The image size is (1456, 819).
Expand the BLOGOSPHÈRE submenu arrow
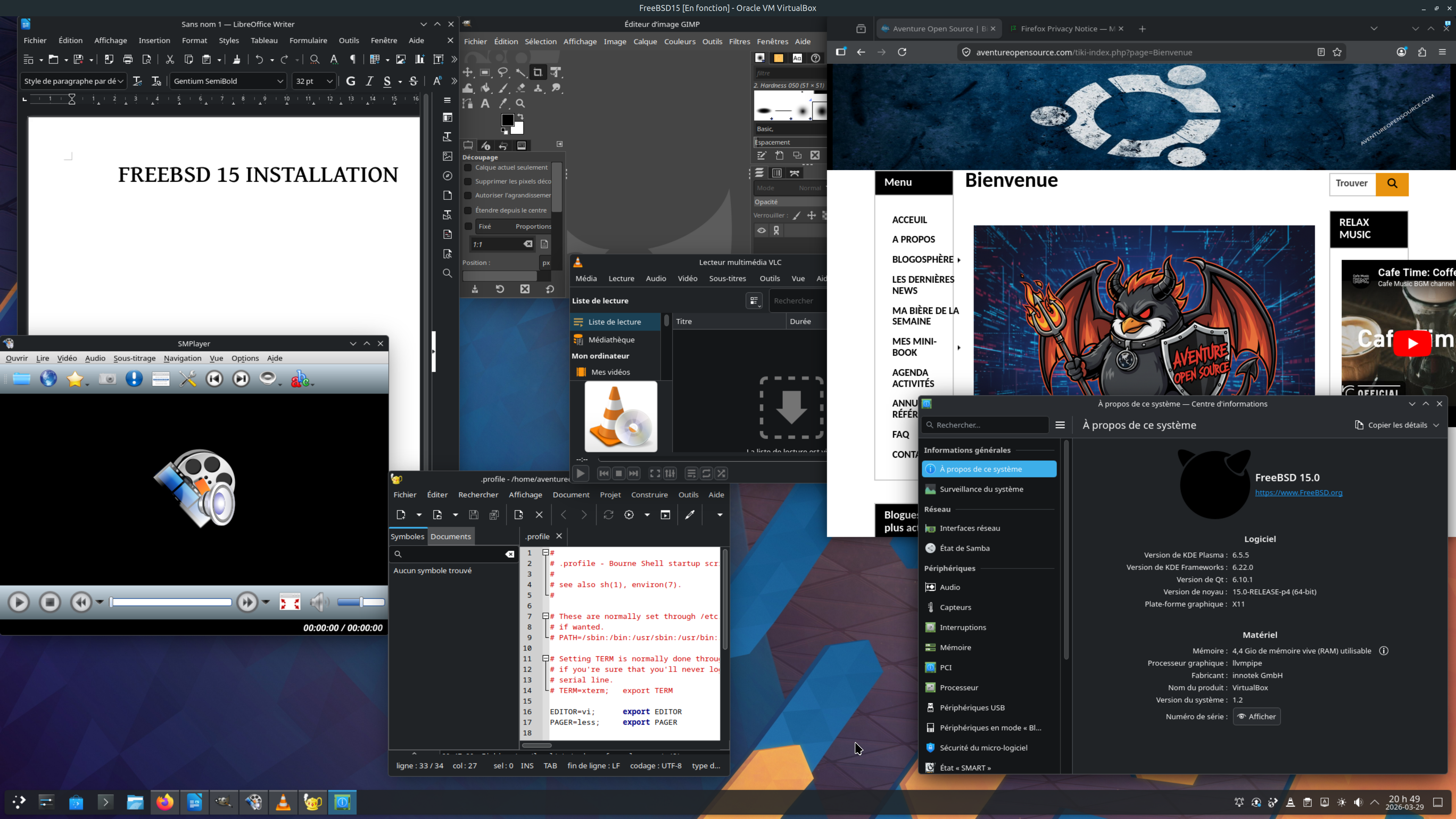959,260
